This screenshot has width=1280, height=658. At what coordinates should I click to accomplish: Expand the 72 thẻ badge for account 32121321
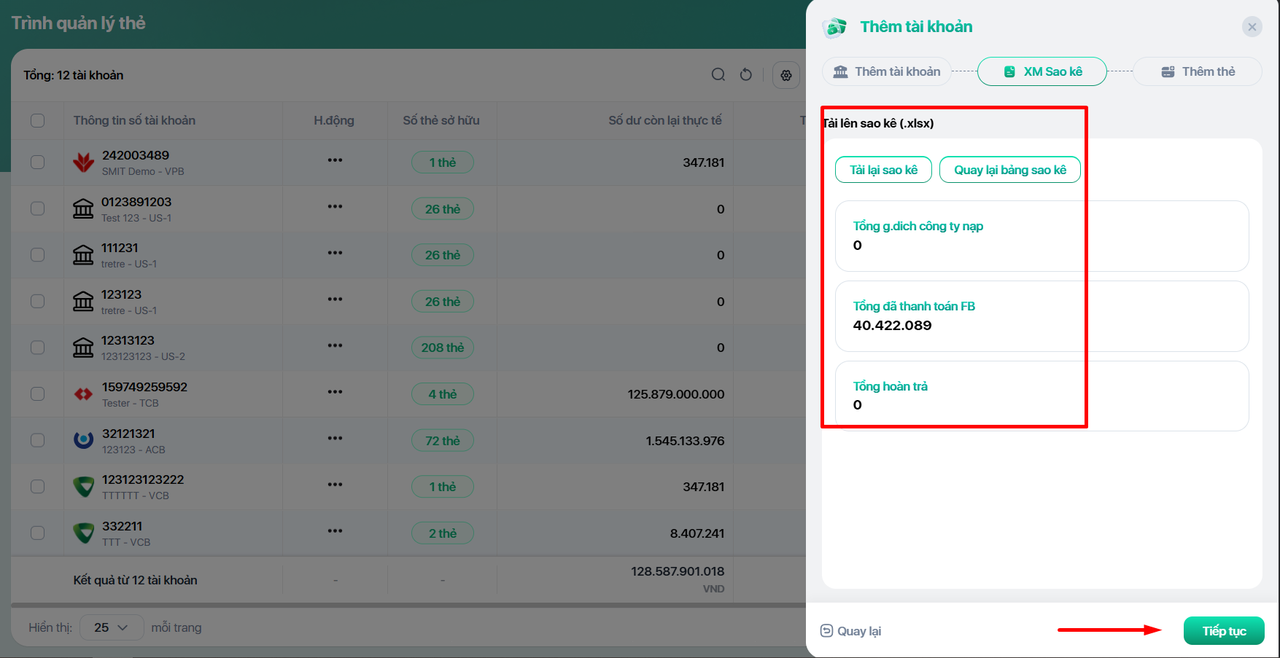442,441
